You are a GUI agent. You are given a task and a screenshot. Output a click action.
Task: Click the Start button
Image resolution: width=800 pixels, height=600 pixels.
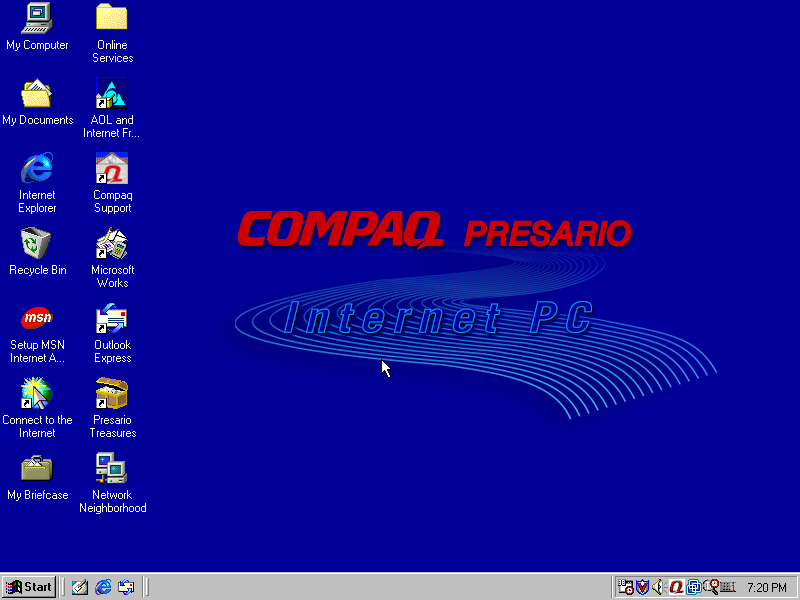pyautogui.click(x=29, y=587)
